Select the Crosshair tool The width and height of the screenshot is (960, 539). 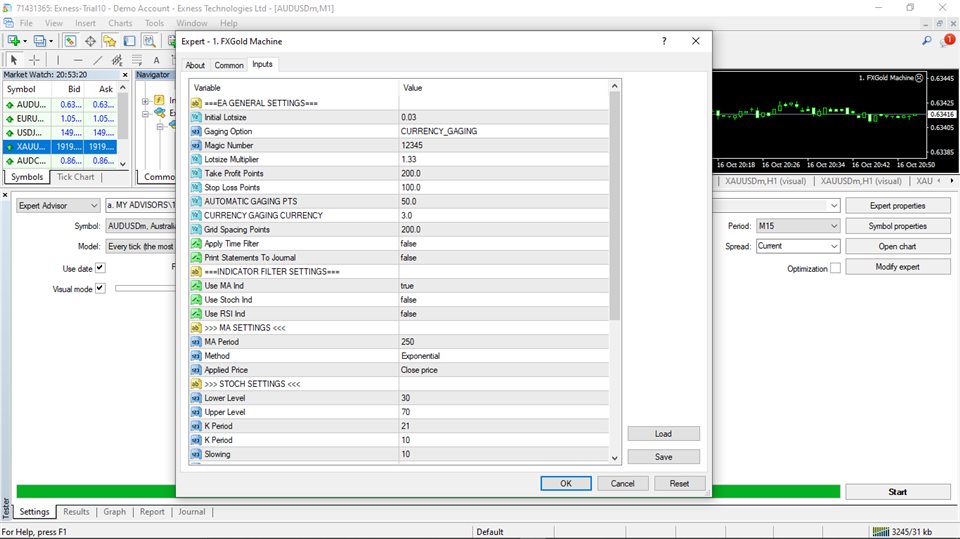(34, 59)
